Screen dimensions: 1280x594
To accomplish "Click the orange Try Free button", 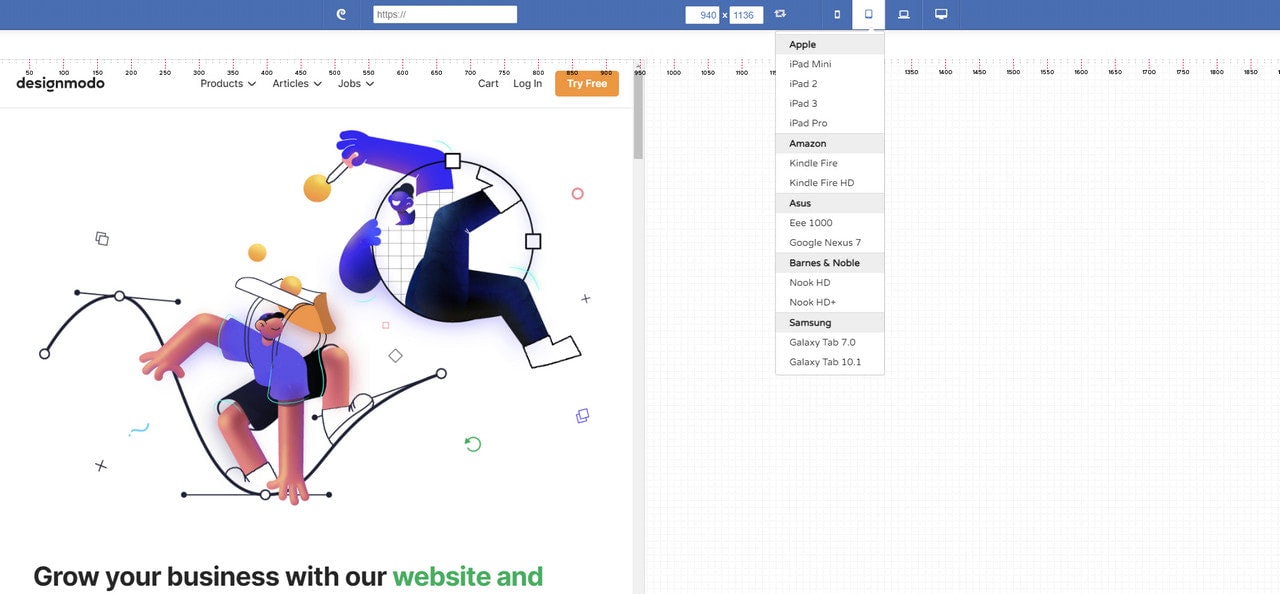I will pyautogui.click(x=587, y=84).
